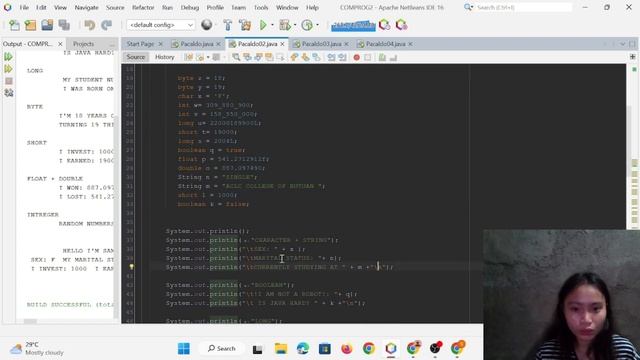Start the Debug Project toolbar icon
The image size is (640, 360).
coord(284,25)
